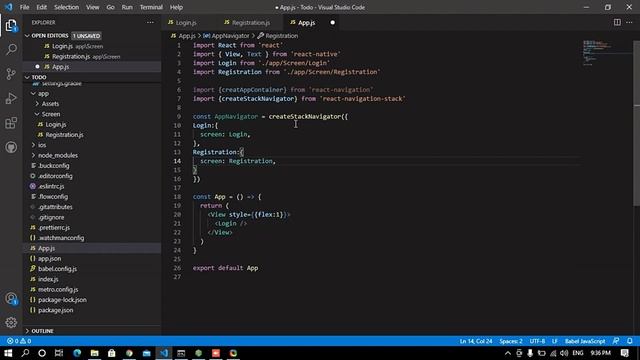Click the notifications bell in status bar
This screenshot has width=640, height=360.
630,341
